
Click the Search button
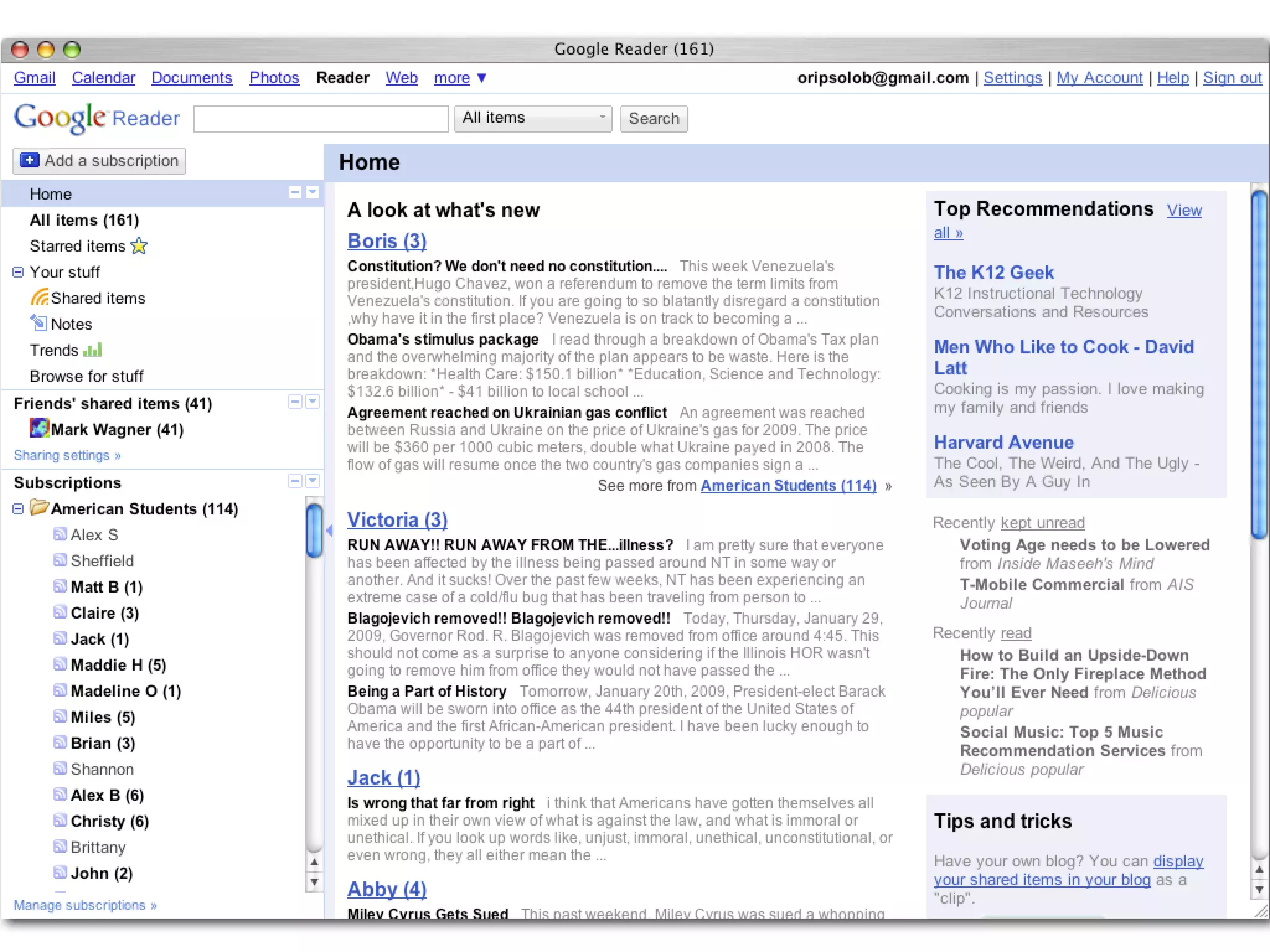654,118
